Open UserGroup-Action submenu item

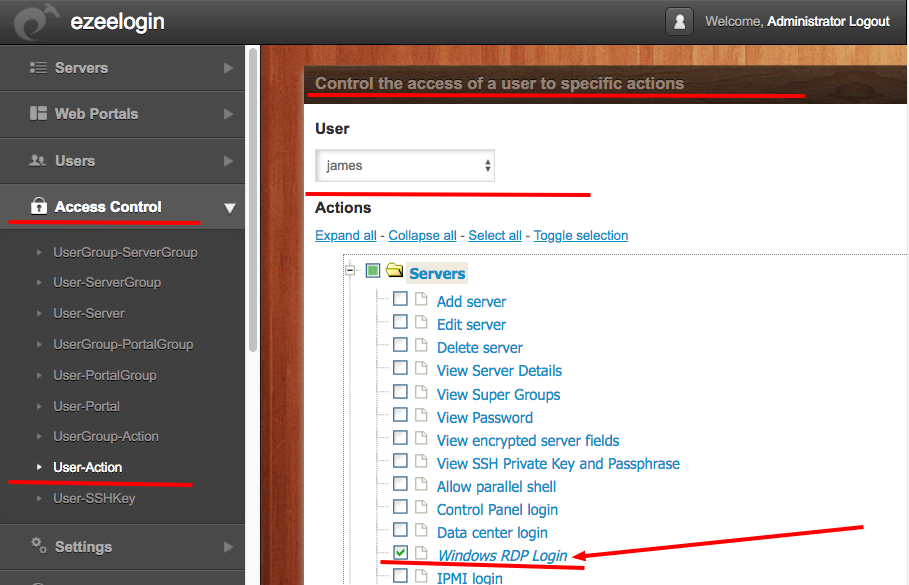point(106,437)
